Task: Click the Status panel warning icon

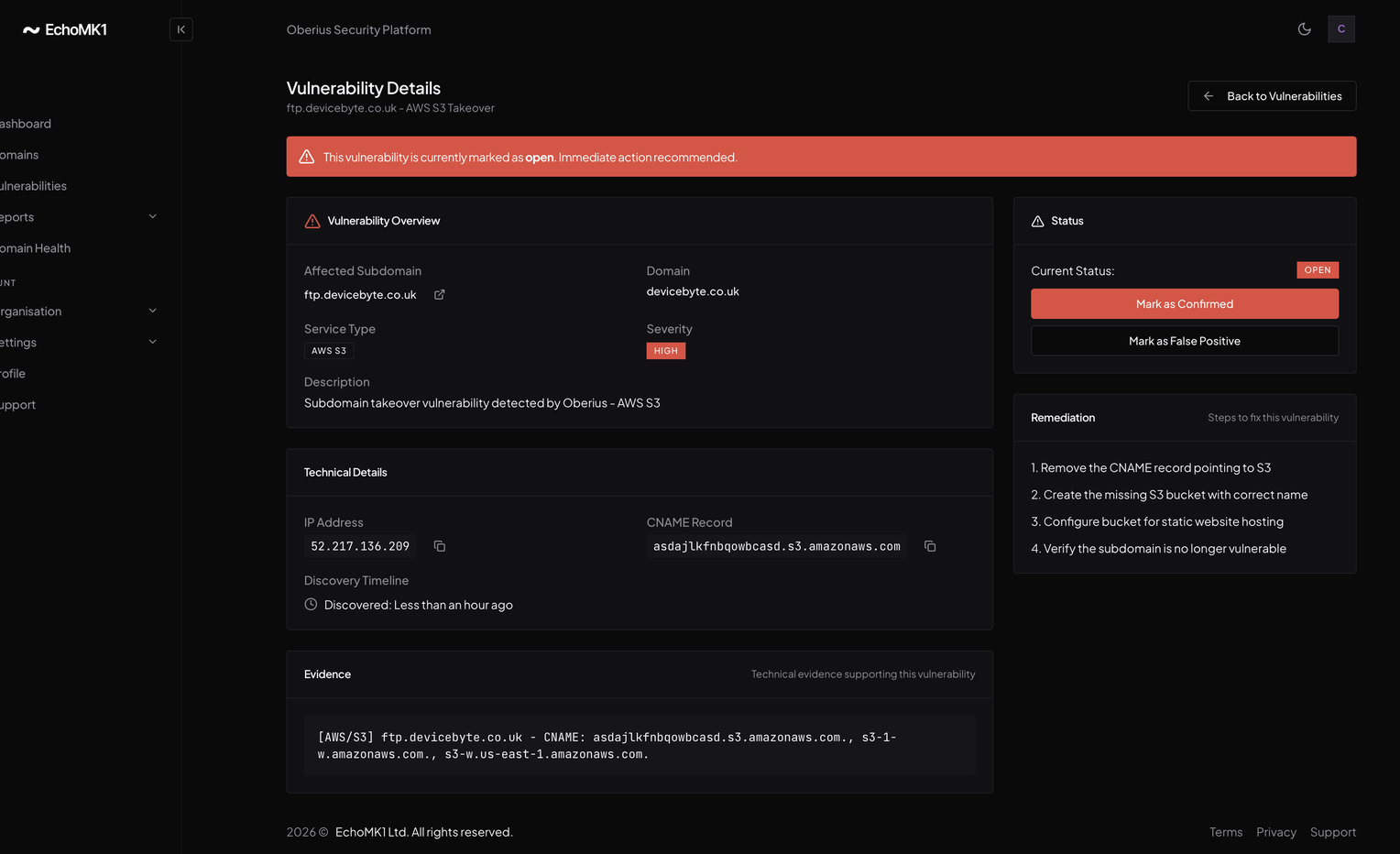Action: coord(1038,221)
